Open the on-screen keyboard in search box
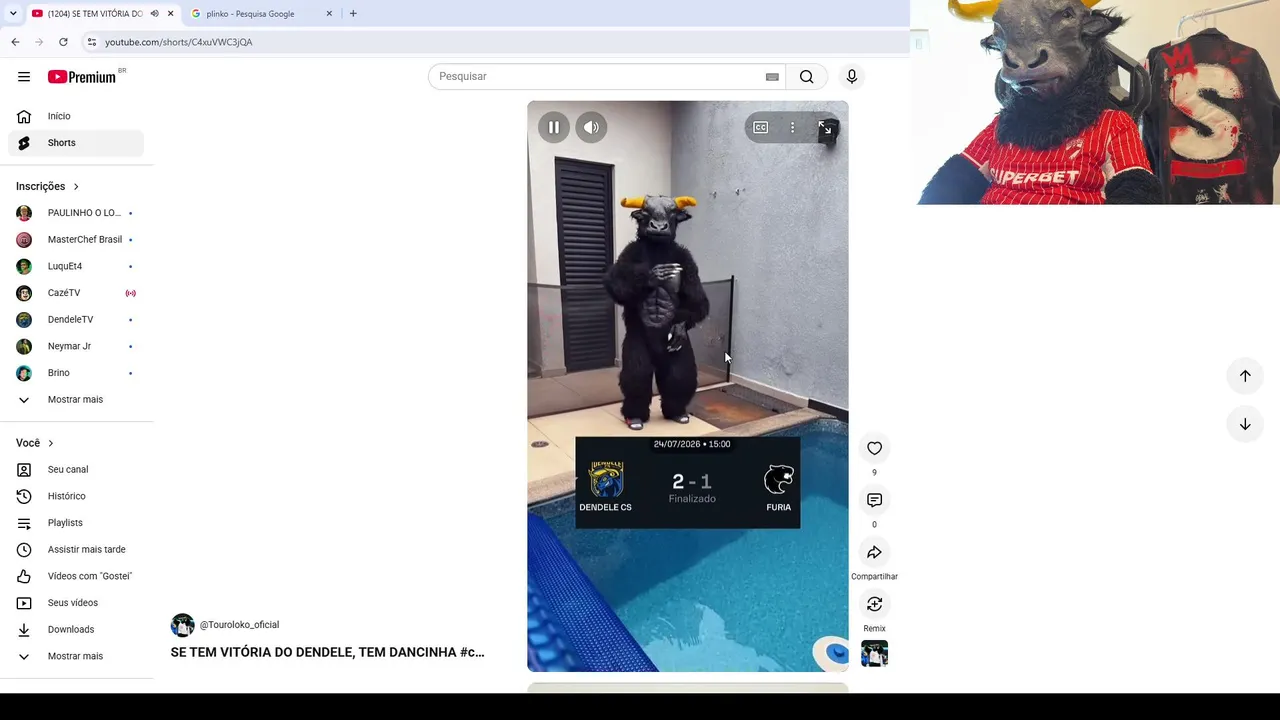 tap(772, 77)
